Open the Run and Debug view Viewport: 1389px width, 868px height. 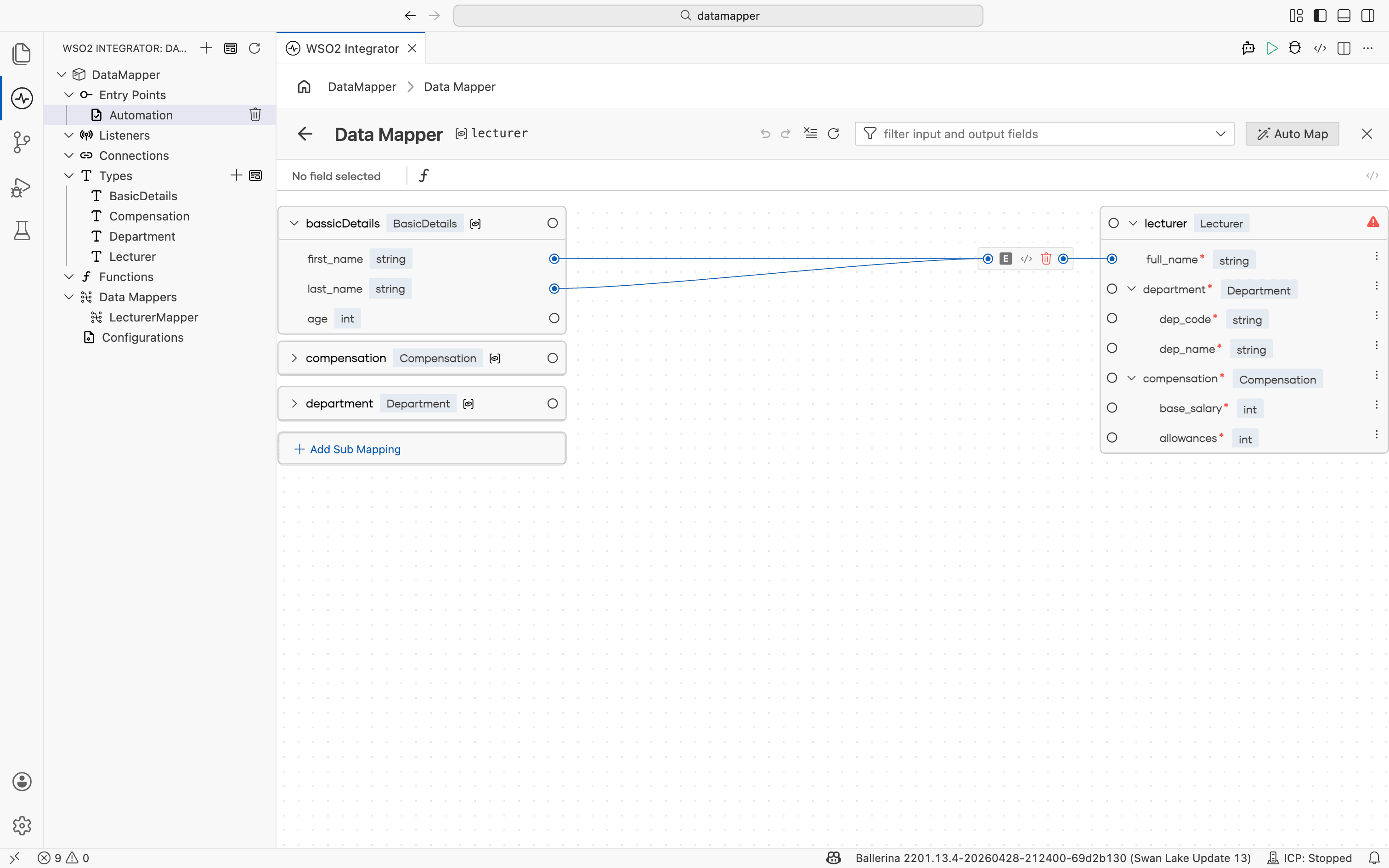coord(22,187)
